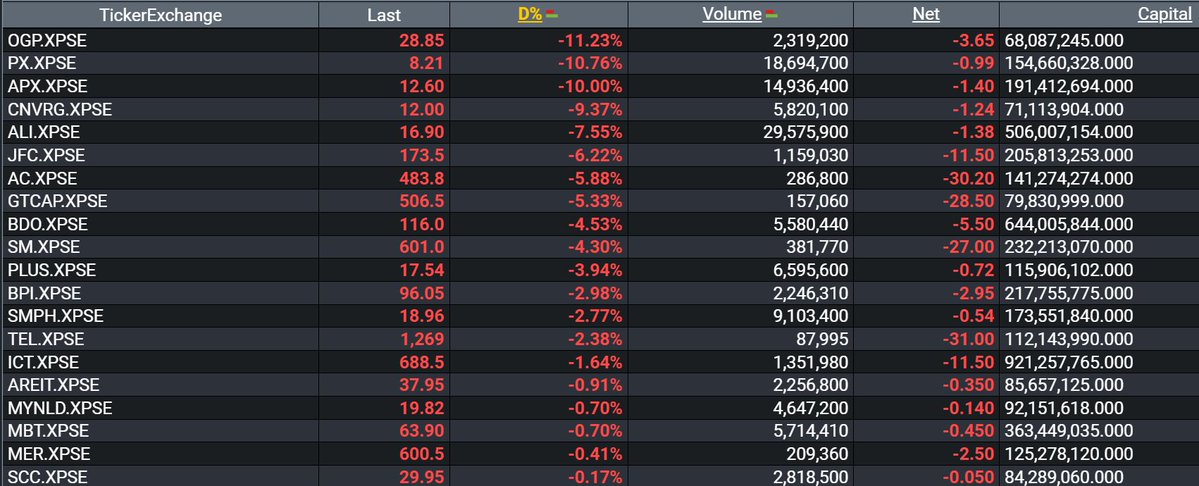Click net change -27.00 for SM
The height and width of the screenshot is (486, 1199).
click(968, 247)
